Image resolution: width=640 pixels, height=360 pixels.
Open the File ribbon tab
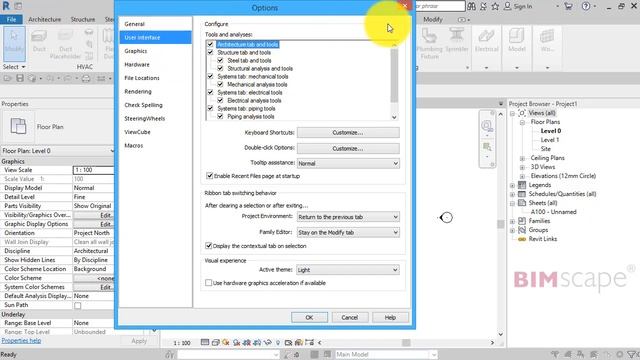(11, 19)
